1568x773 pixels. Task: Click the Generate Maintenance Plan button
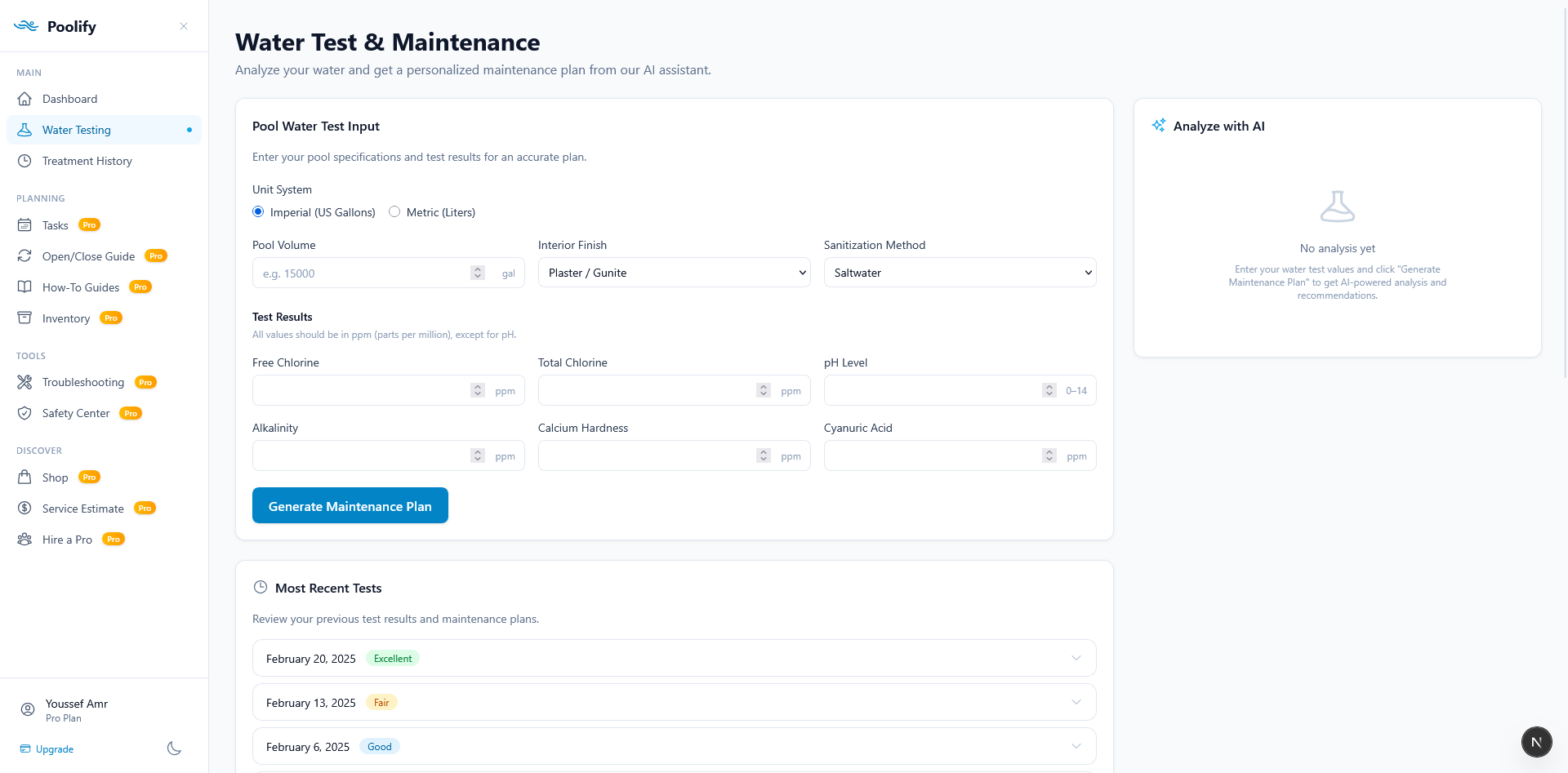pos(350,505)
